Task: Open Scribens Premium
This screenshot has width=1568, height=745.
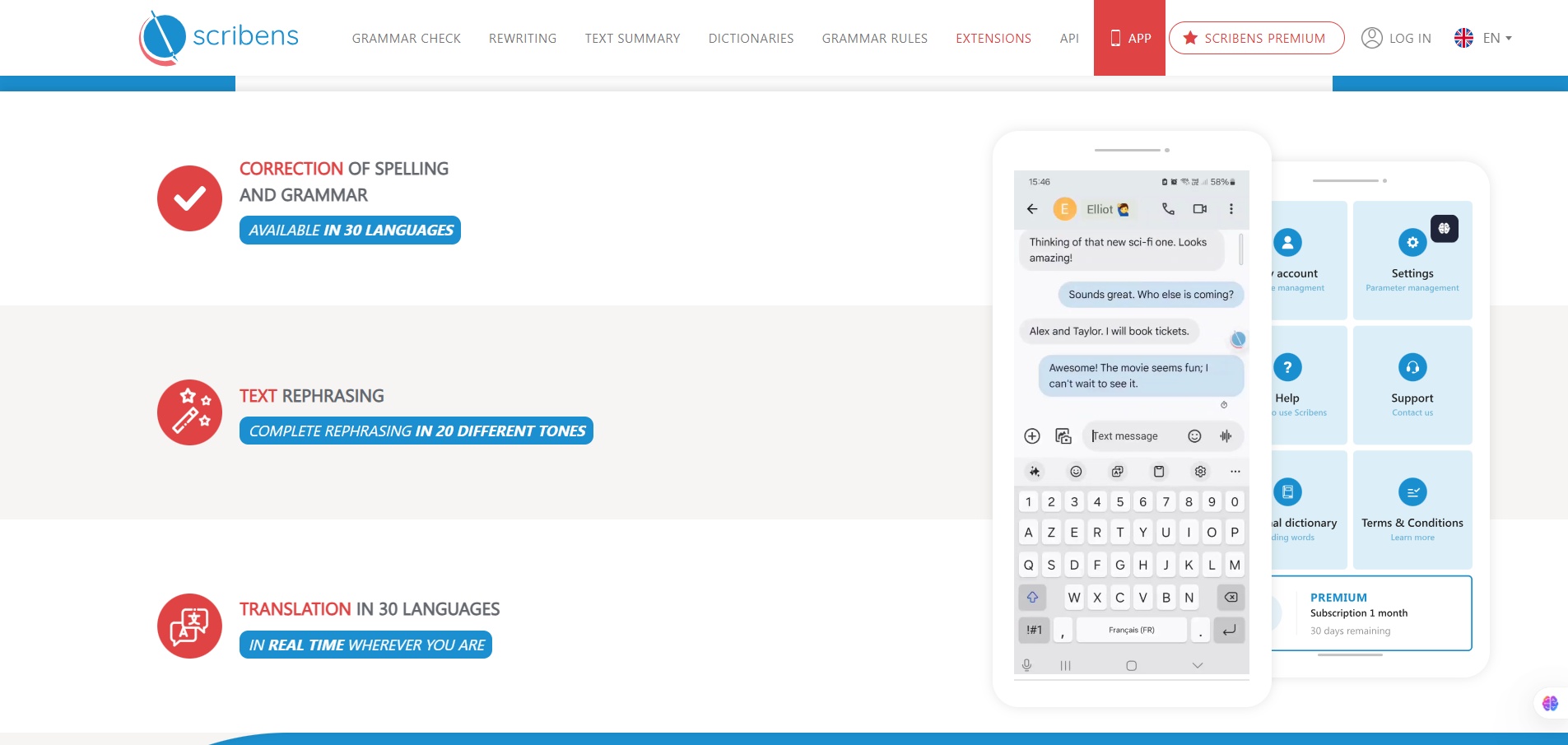Action: [x=1256, y=38]
